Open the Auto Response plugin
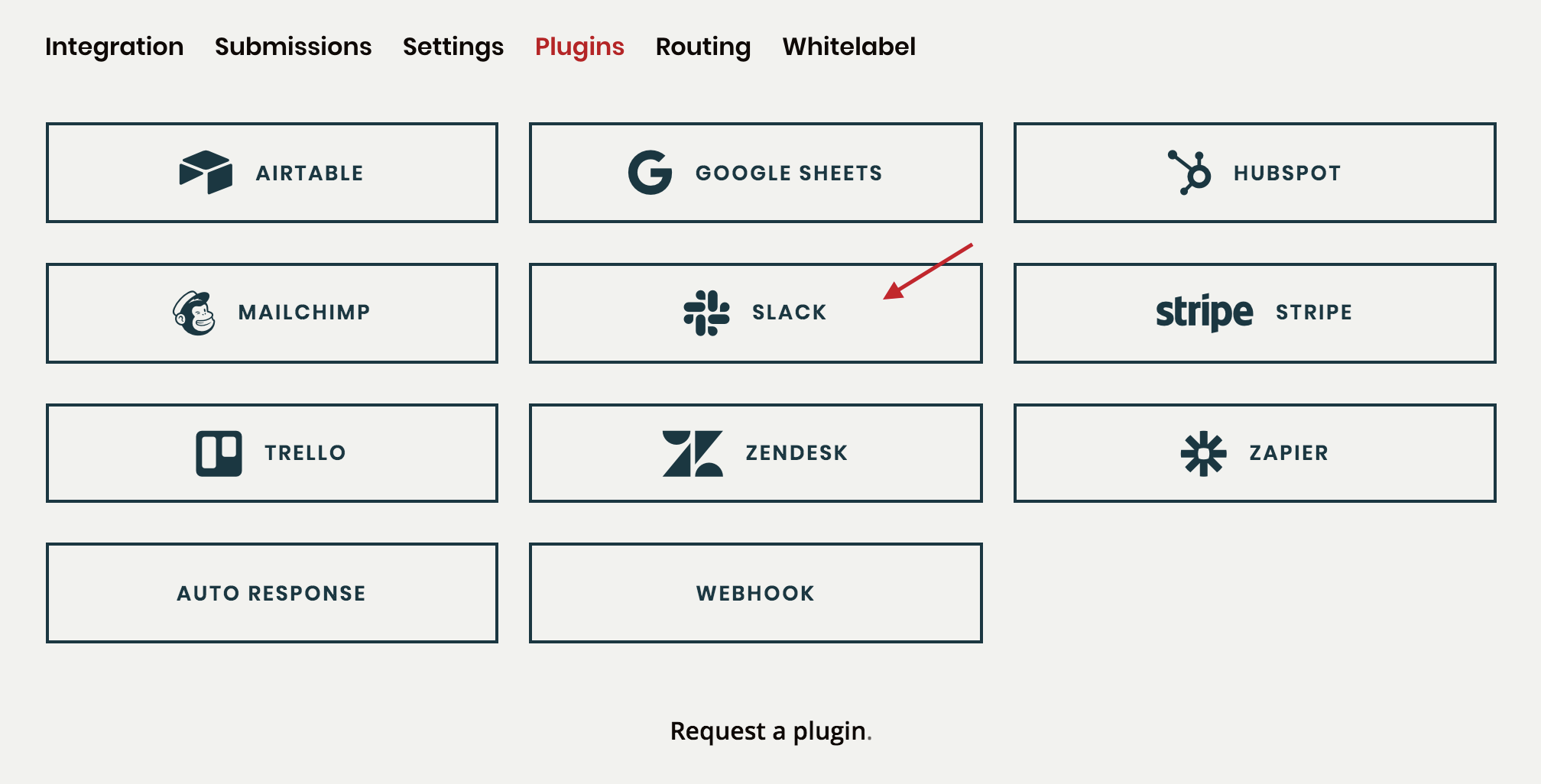The height and width of the screenshot is (784, 1541). [272, 593]
